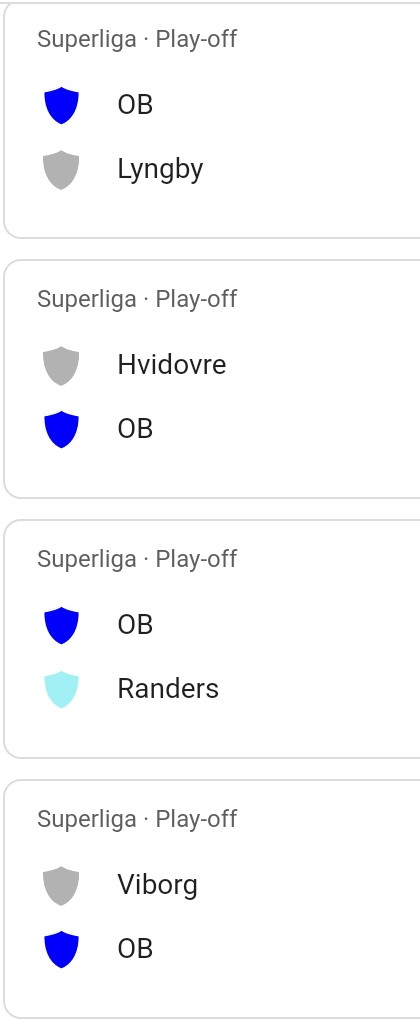Select the Viborg team name
The image size is (420, 1020).
click(157, 885)
